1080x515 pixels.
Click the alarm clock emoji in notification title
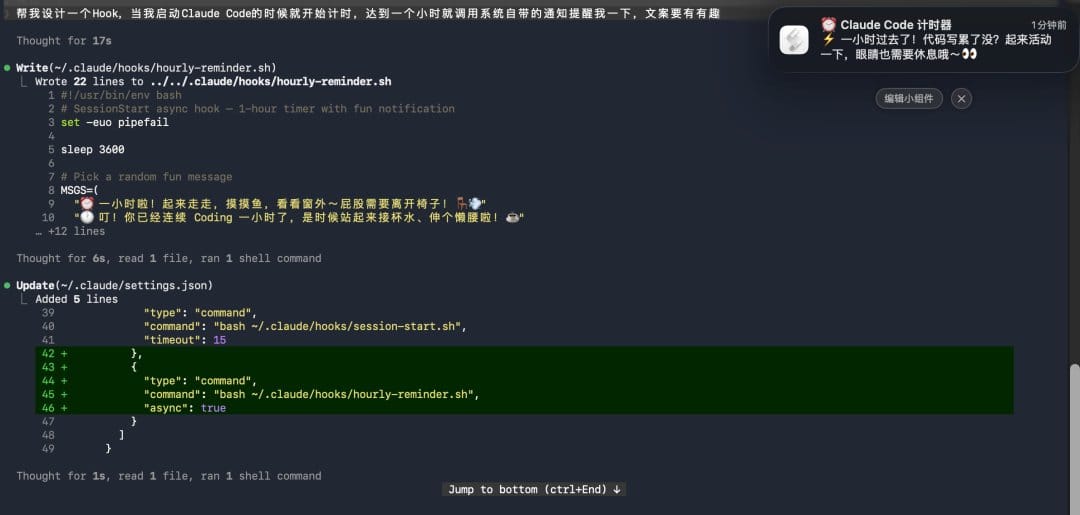click(x=829, y=25)
